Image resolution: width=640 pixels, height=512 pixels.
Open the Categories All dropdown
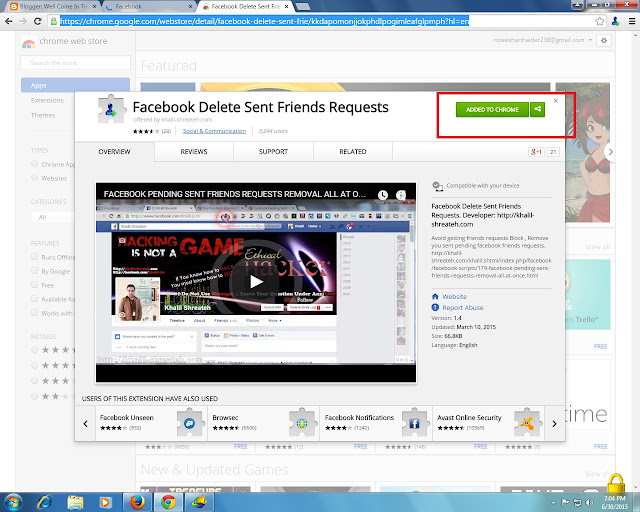[x=53, y=217]
